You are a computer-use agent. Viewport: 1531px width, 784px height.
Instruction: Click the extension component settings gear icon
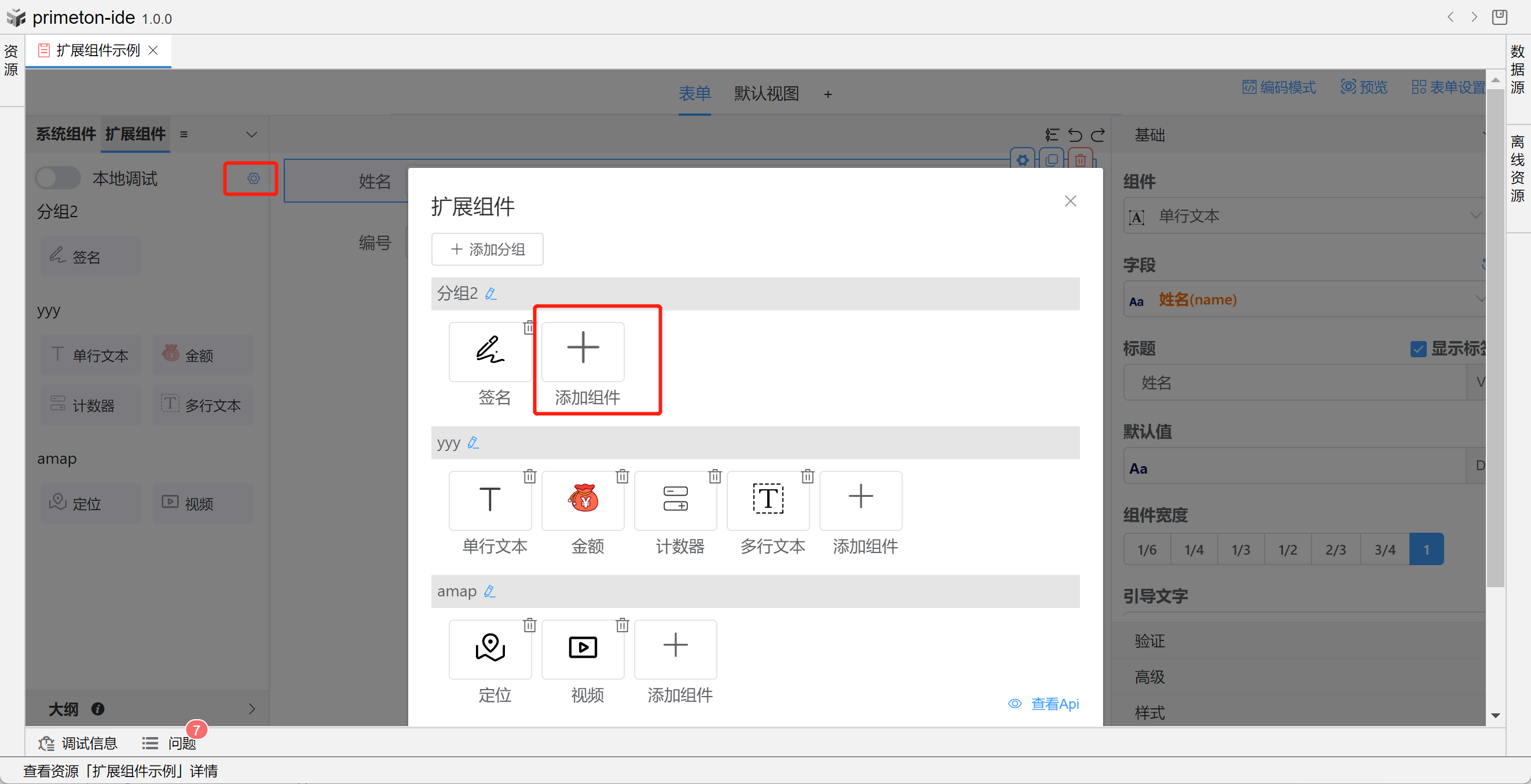(x=253, y=178)
